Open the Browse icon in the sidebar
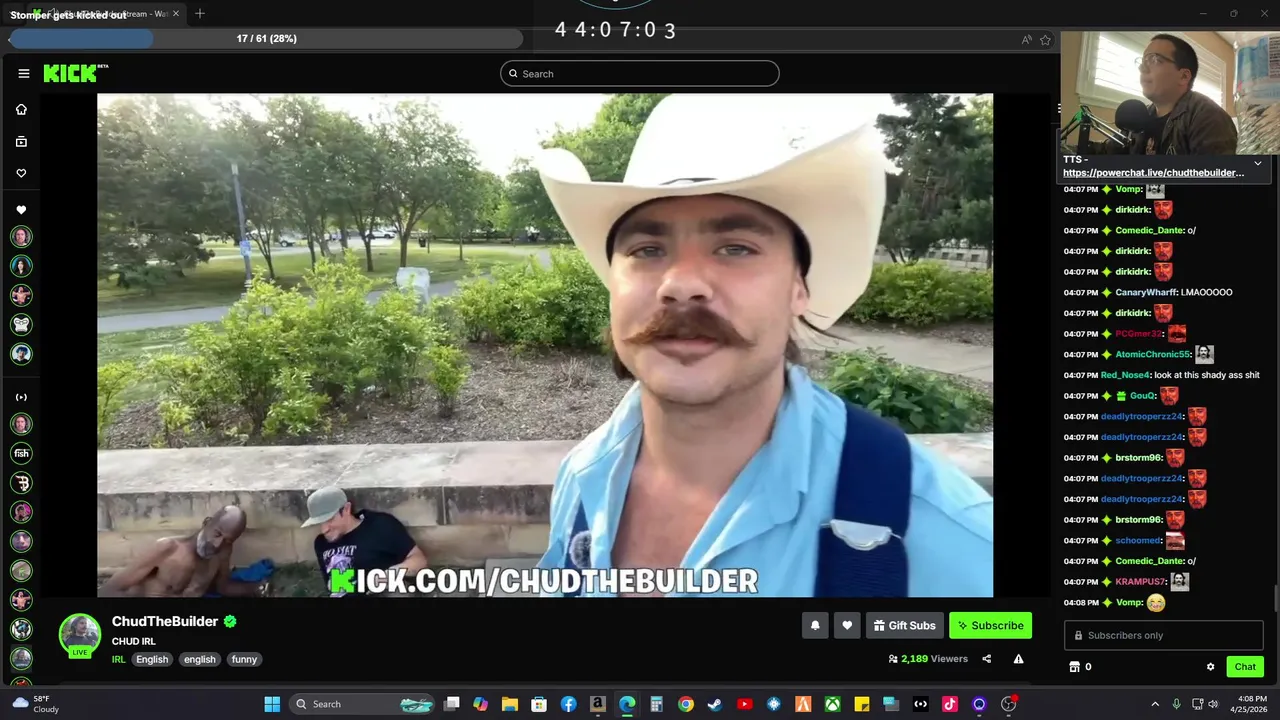The width and height of the screenshot is (1280, 720). click(x=21, y=142)
